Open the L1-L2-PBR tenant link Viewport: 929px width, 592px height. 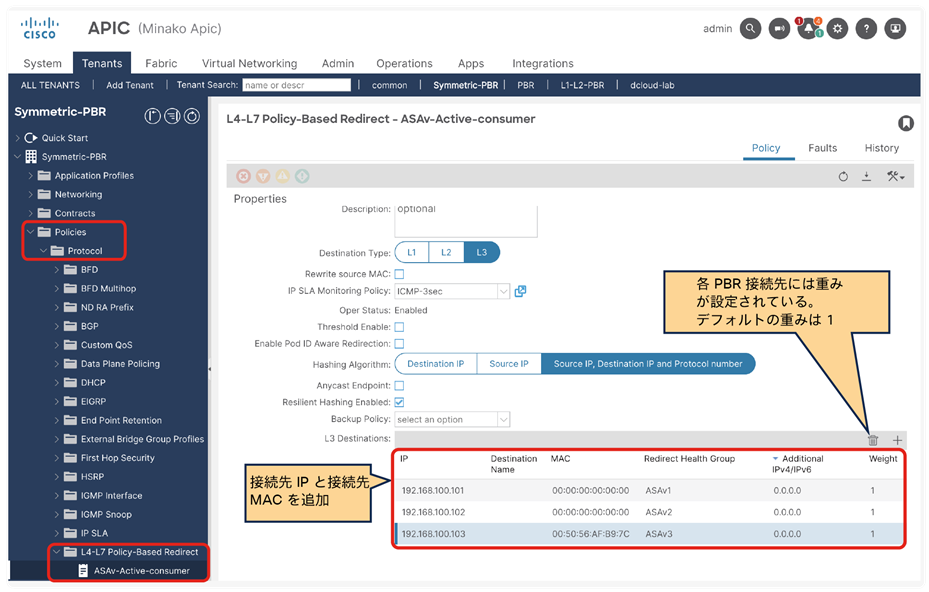582,85
